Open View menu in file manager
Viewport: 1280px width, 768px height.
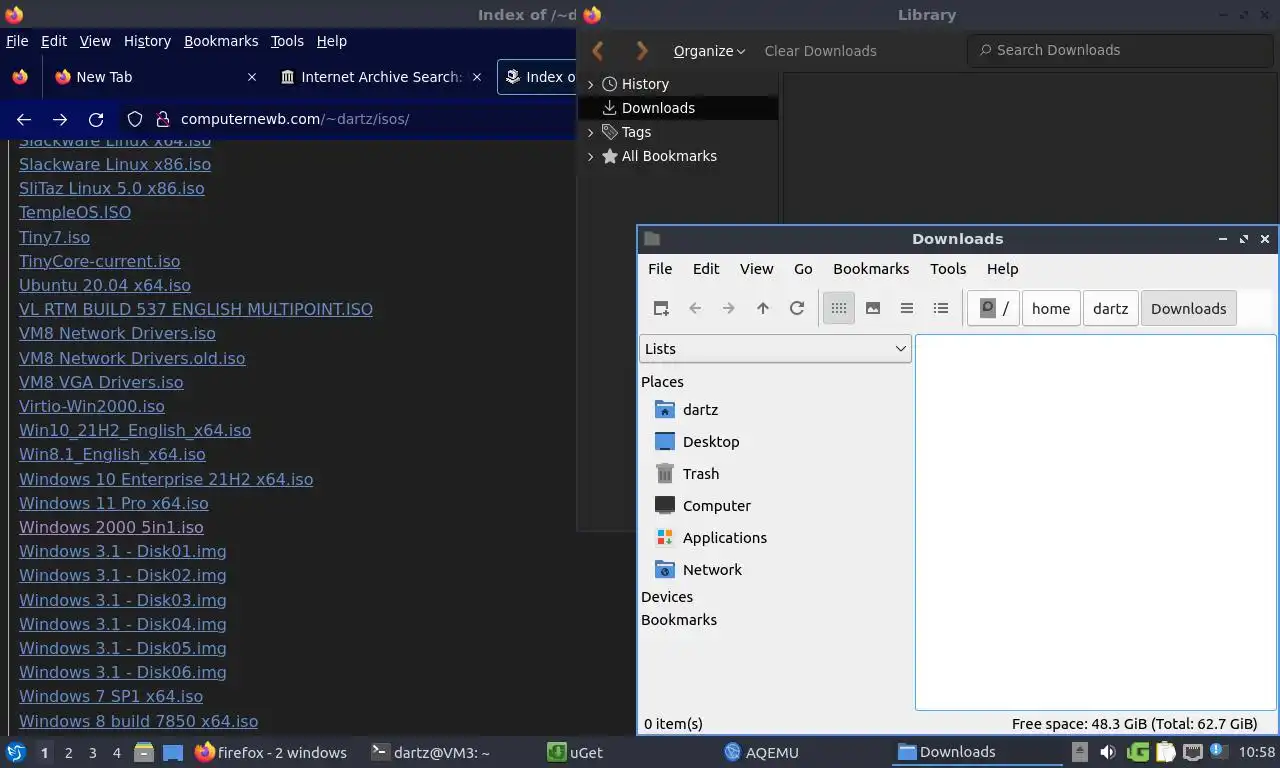tap(756, 269)
